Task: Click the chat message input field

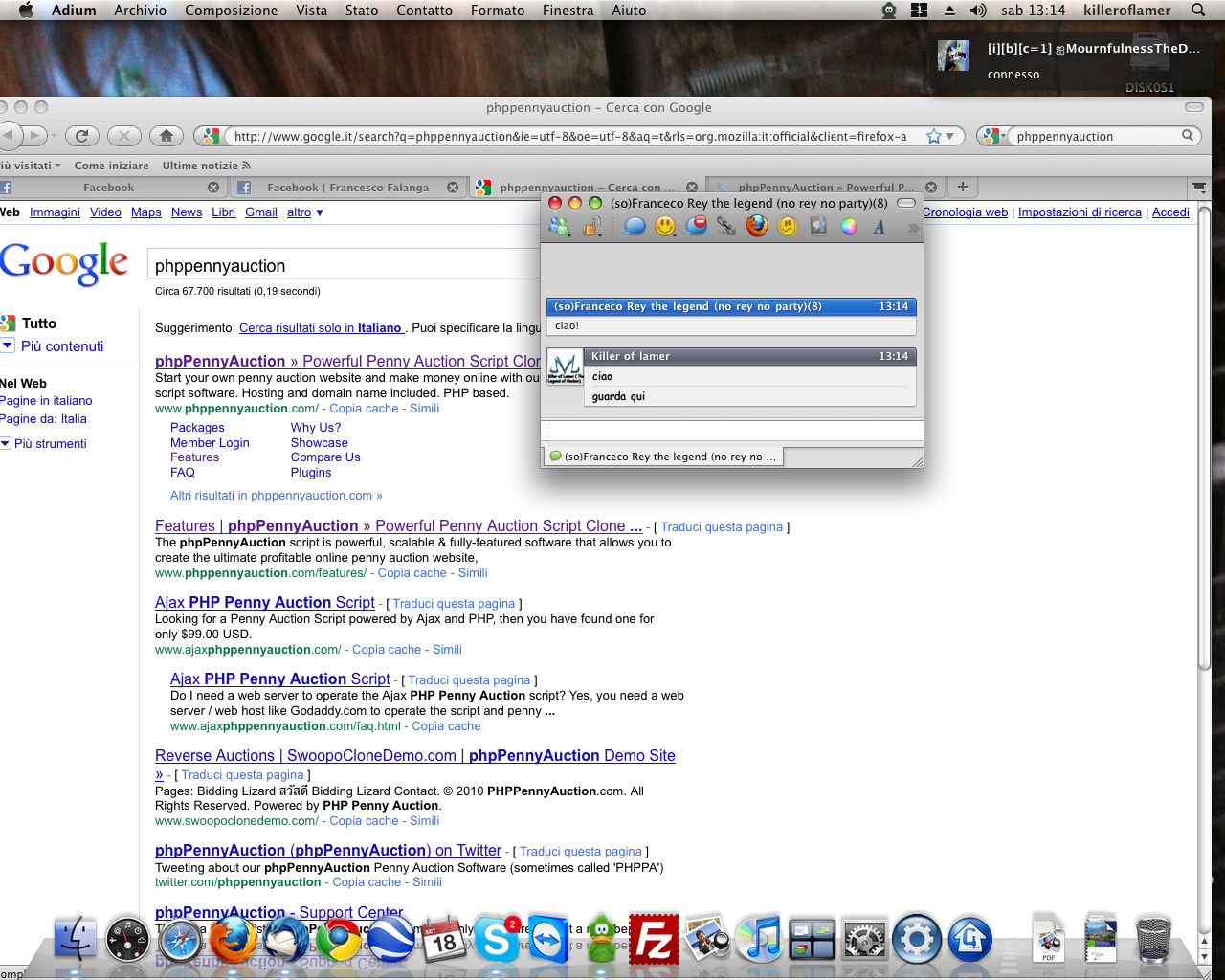Action: point(732,431)
